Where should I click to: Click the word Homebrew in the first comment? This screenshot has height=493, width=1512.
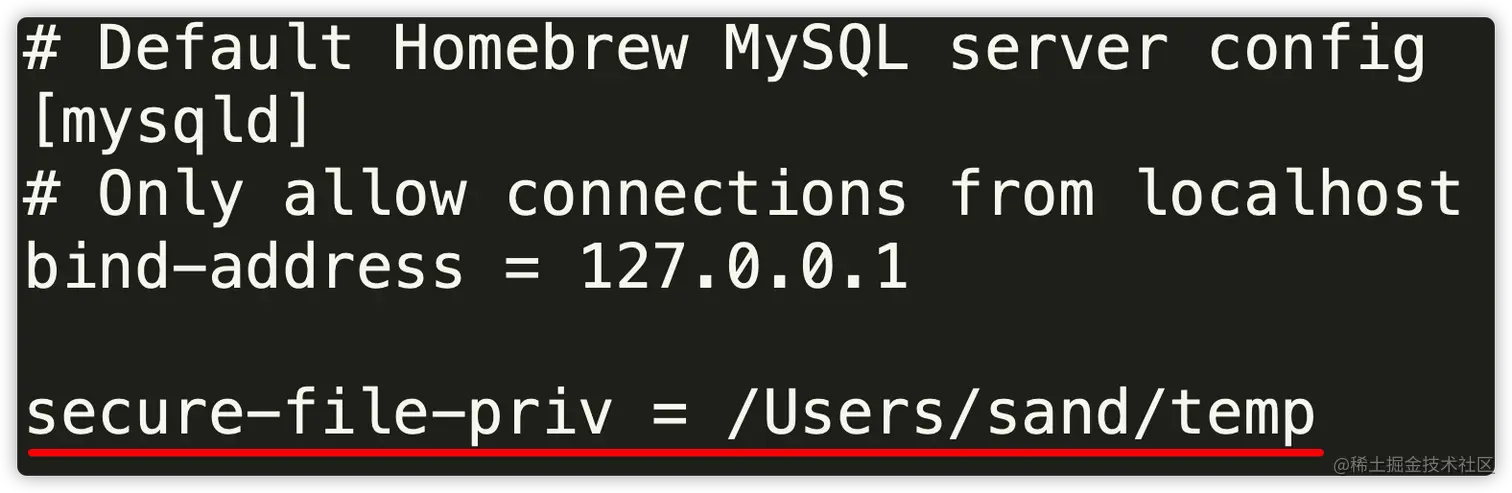tap(539, 47)
